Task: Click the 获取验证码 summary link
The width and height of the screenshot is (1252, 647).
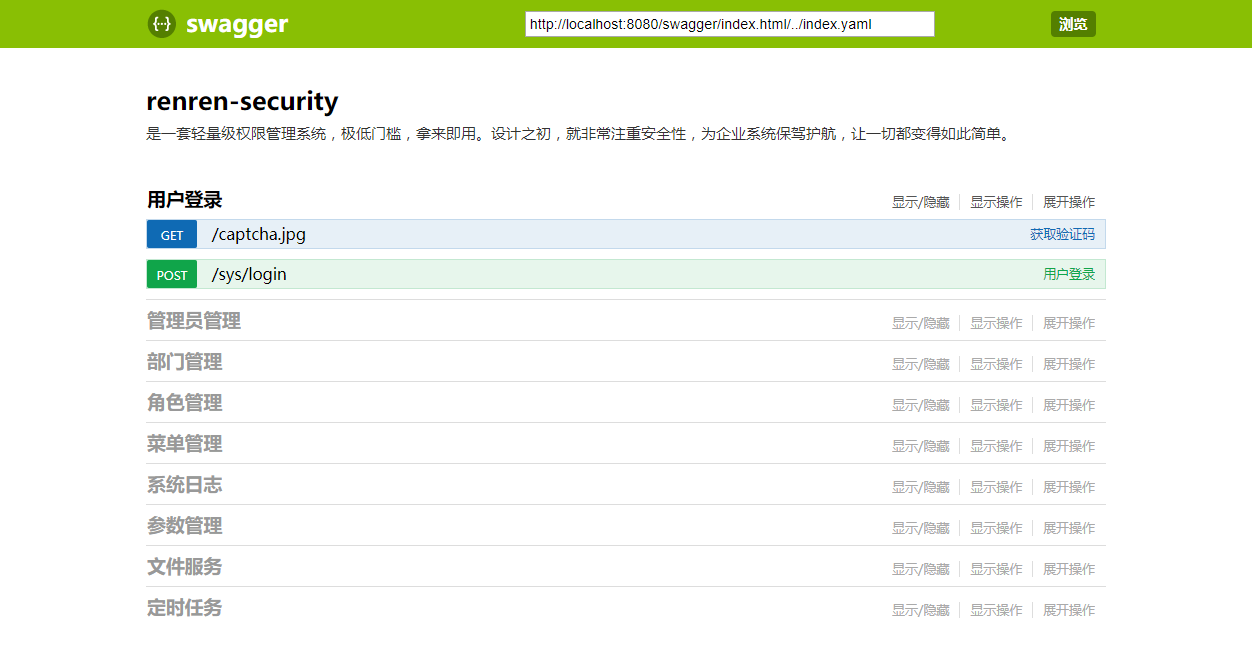Action: tap(1062, 235)
